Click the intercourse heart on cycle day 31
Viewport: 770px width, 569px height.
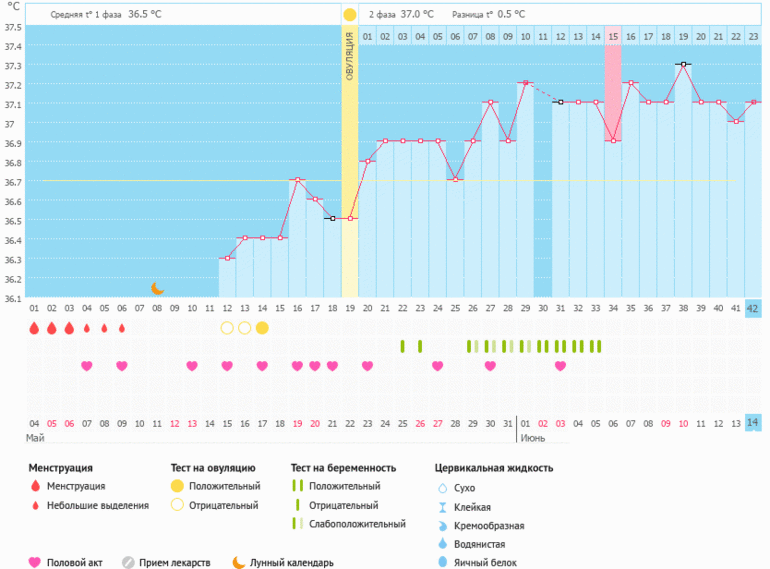(x=560, y=366)
